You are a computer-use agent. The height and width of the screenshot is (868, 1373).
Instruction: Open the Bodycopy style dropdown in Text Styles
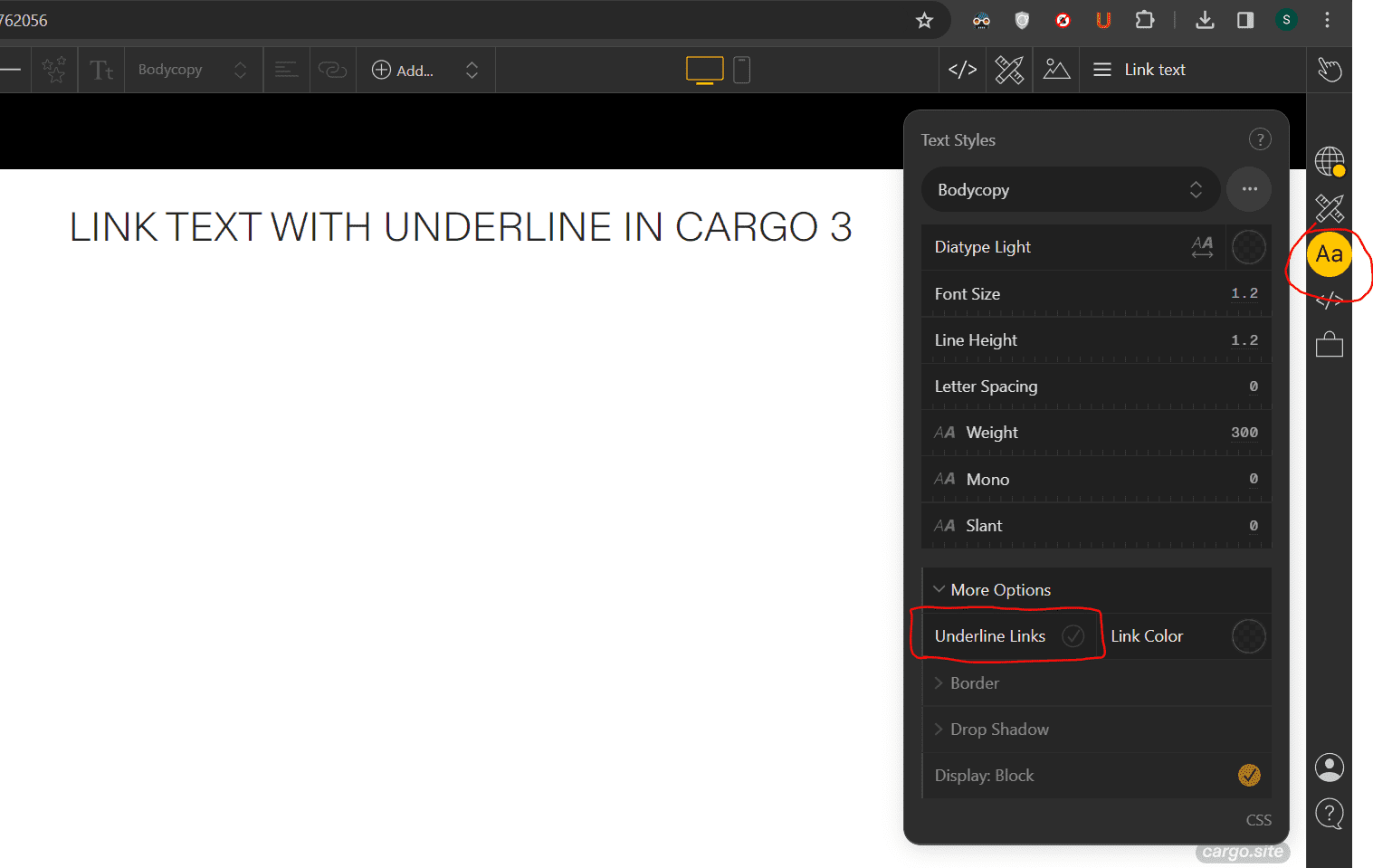pyautogui.click(x=1070, y=189)
